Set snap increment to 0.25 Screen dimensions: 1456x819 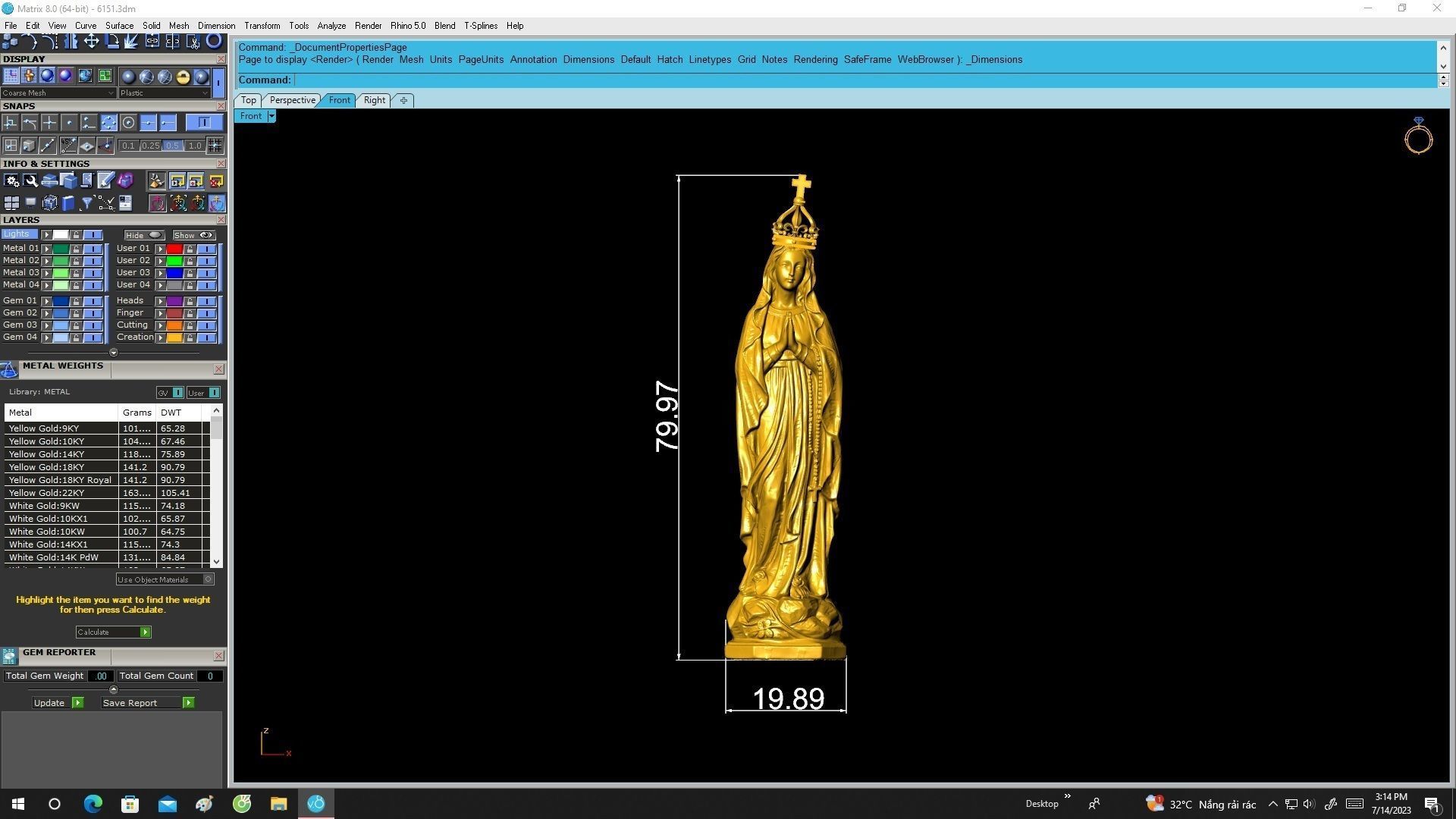(150, 146)
